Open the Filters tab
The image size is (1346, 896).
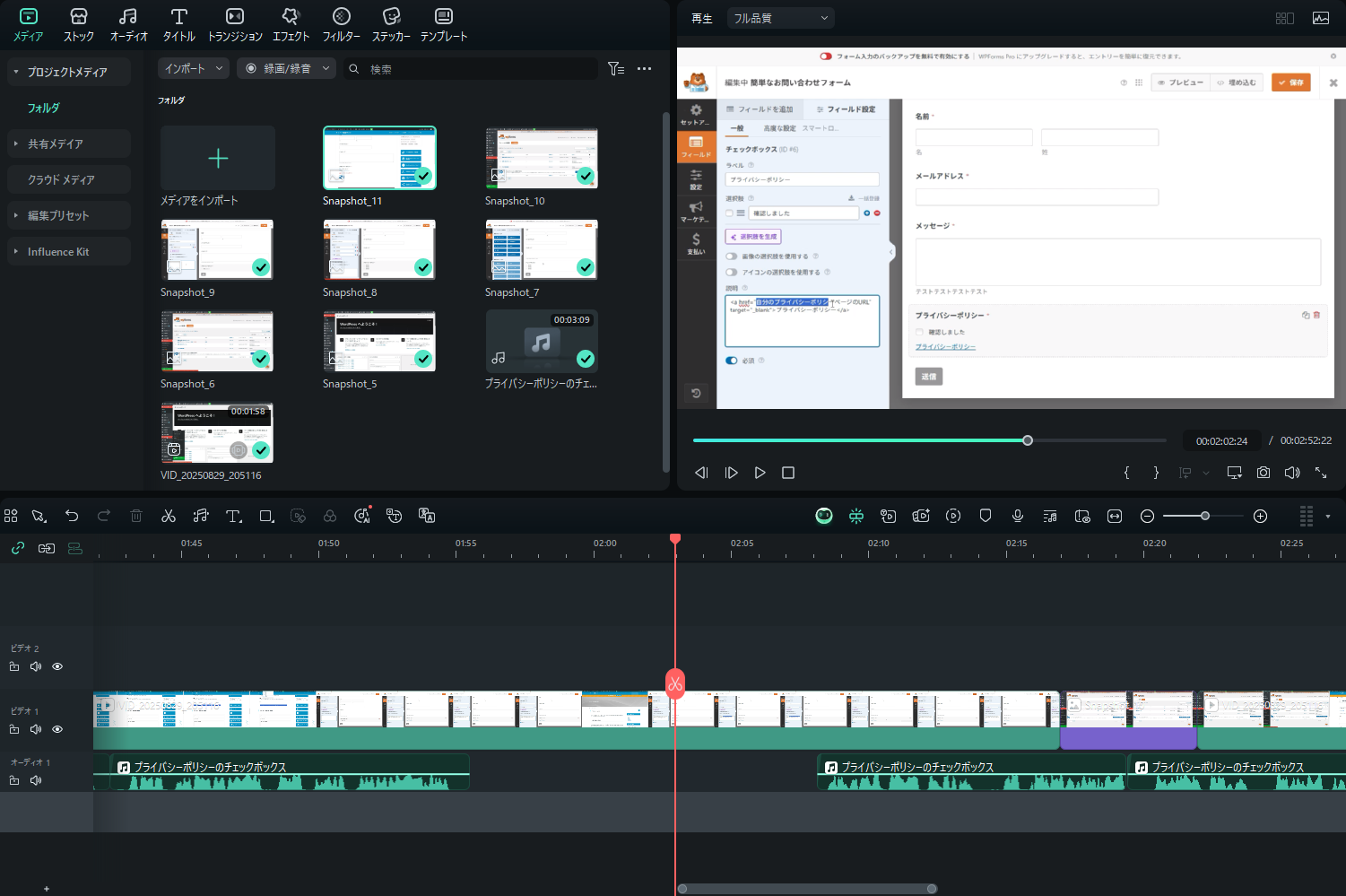[x=341, y=24]
